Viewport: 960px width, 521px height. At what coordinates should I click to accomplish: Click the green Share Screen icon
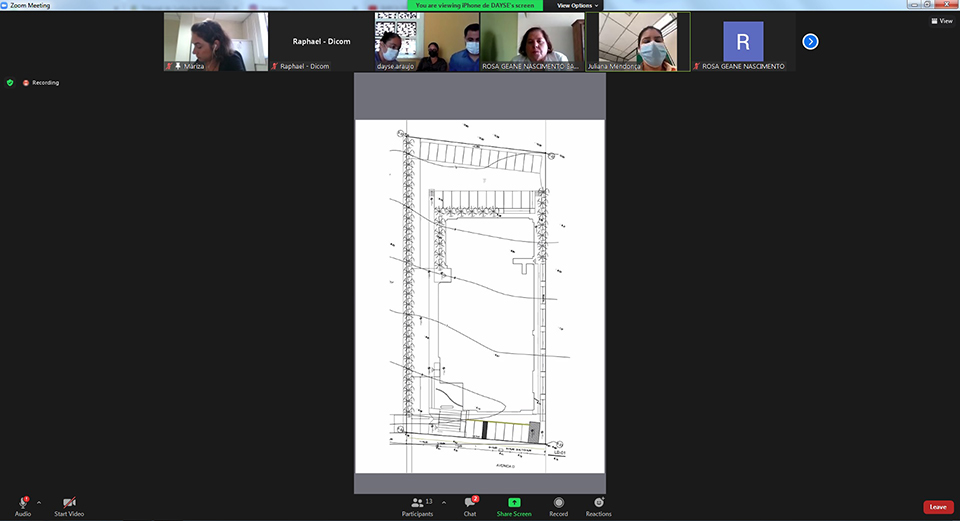(x=514, y=503)
